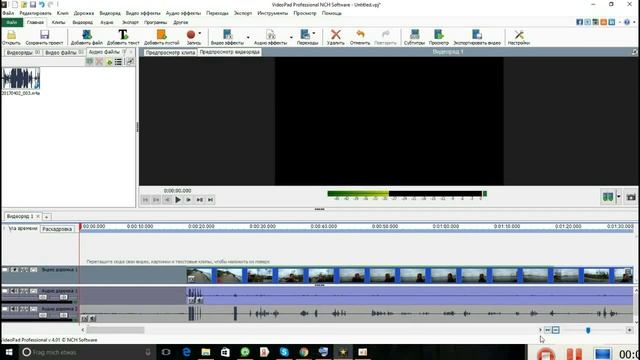
Task: Toggle the Аудио дорожка 2 track enable checkbox
Action: tap(5, 309)
